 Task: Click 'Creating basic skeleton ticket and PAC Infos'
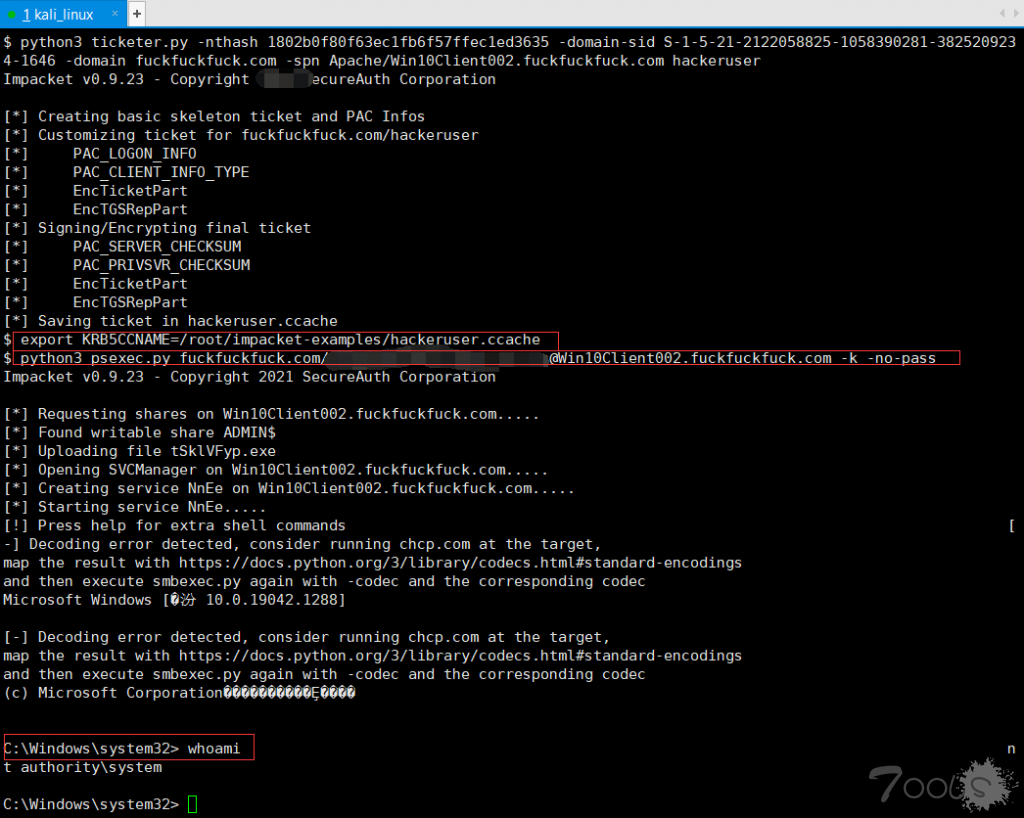pos(231,116)
